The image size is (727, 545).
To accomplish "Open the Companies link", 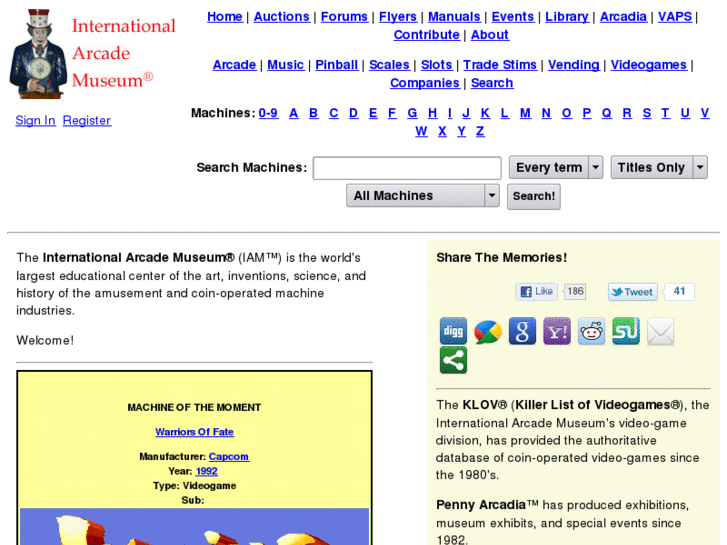I will pyautogui.click(x=425, y=83).
